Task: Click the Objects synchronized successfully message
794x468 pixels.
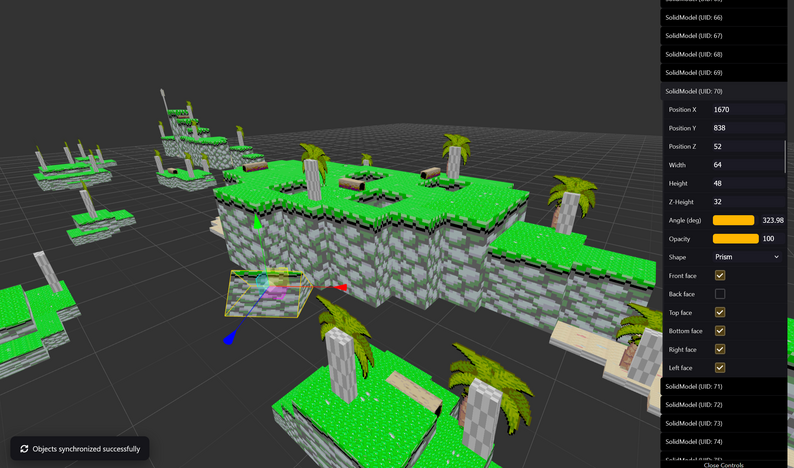Action: (86, 449)
